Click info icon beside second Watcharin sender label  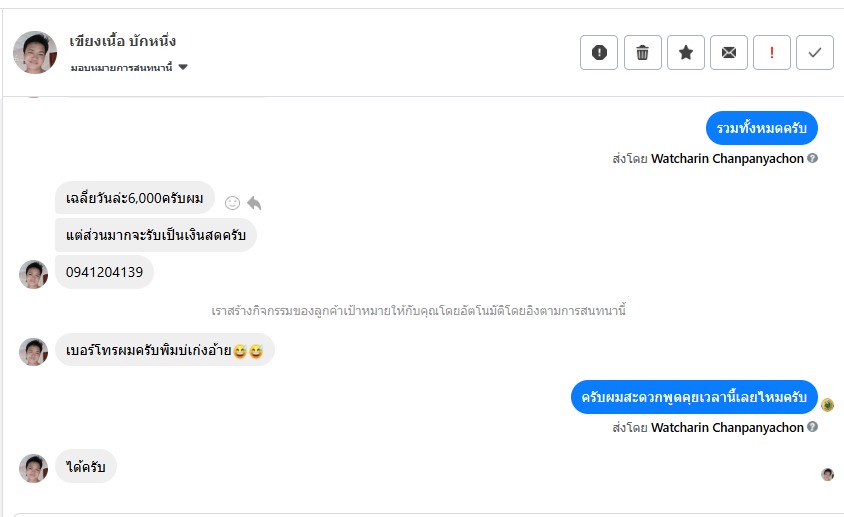(813, 427)
